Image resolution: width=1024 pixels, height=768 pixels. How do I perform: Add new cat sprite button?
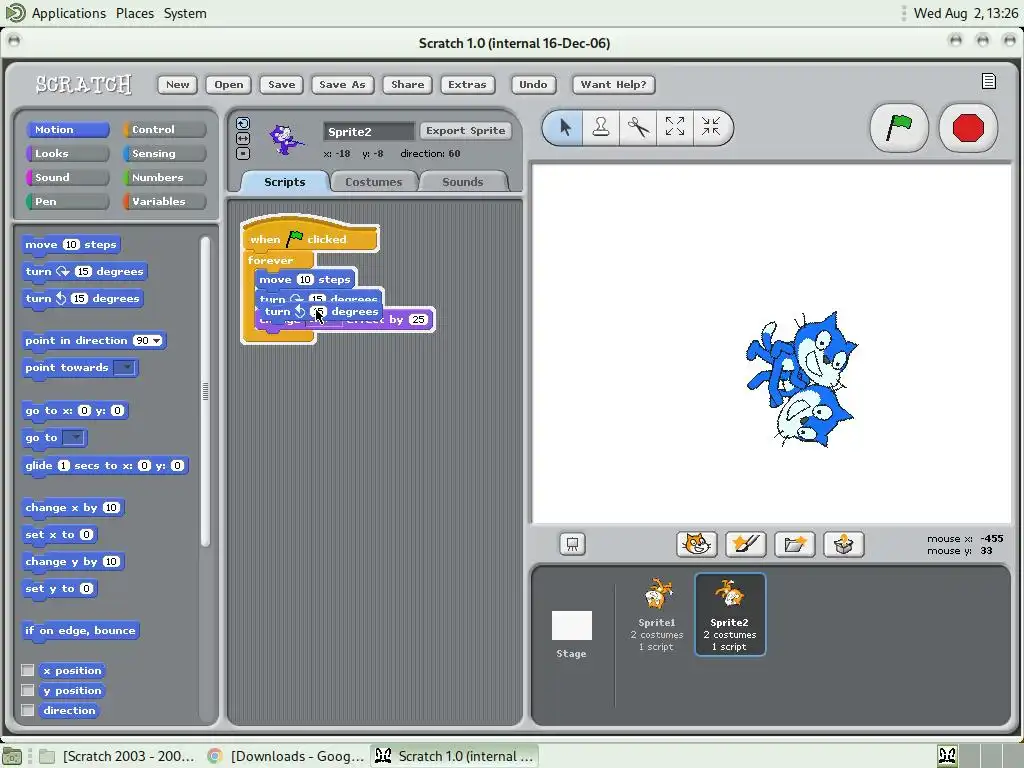point(696,544)
